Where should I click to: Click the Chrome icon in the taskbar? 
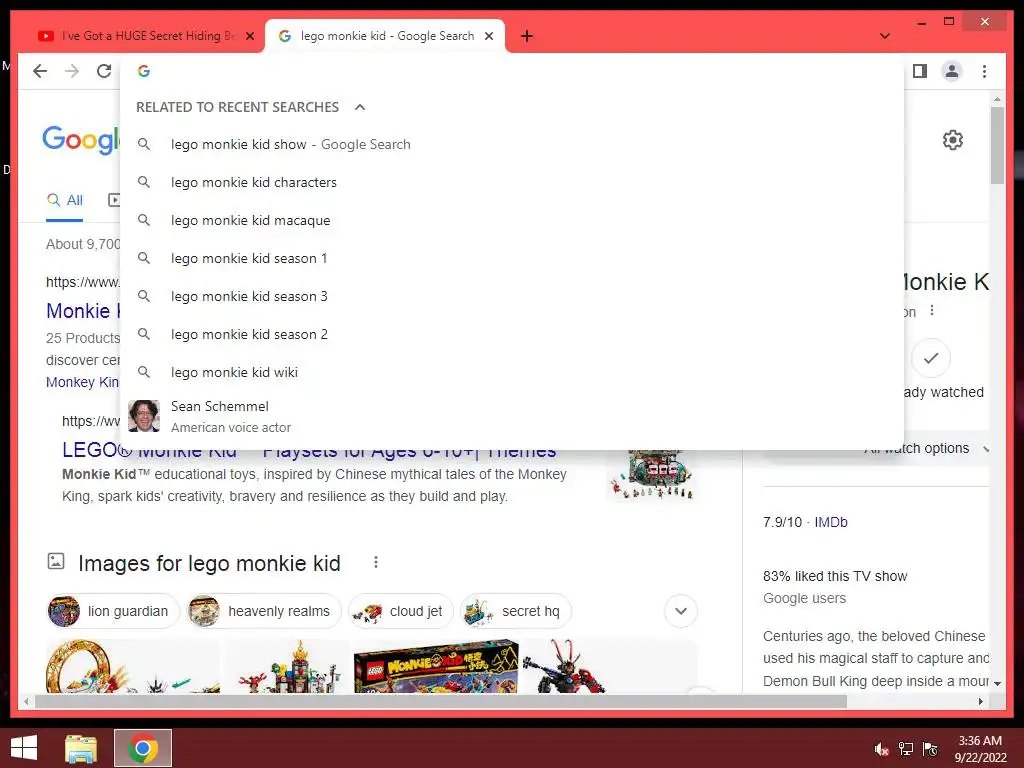pos(143,748)
